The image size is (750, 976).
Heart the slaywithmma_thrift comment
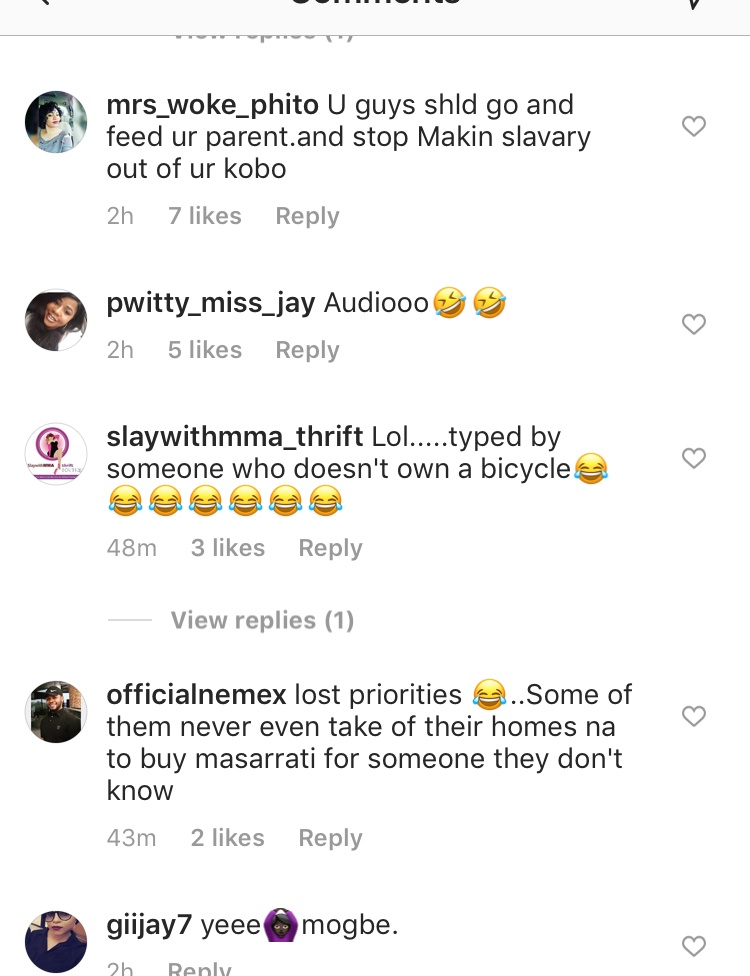click(693, 458)
